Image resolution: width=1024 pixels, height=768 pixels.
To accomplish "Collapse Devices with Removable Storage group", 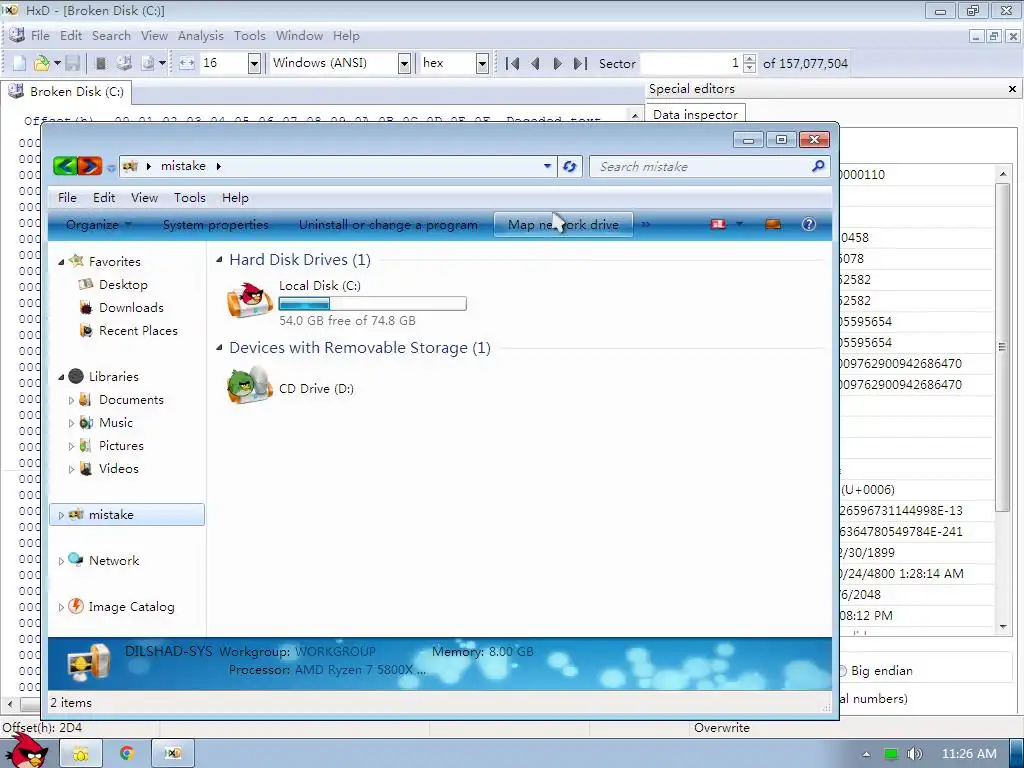I will click(219, 348).
